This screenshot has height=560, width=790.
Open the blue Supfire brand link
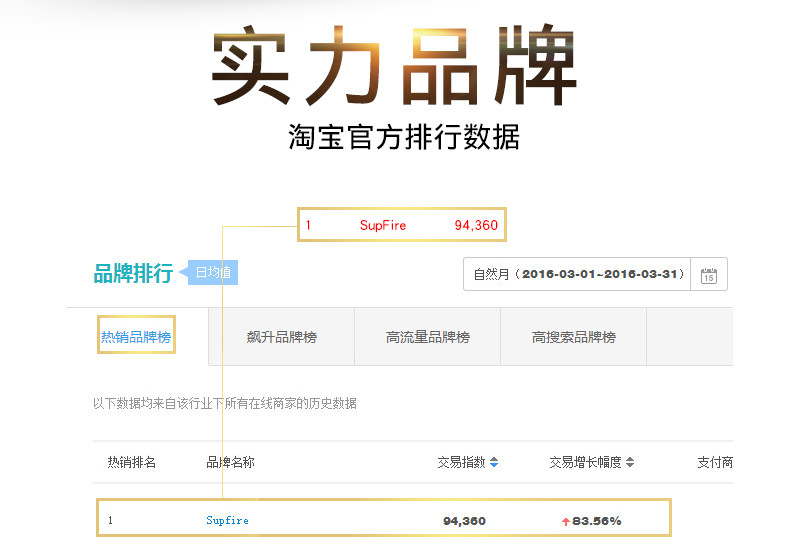click(x=227, y=520)
